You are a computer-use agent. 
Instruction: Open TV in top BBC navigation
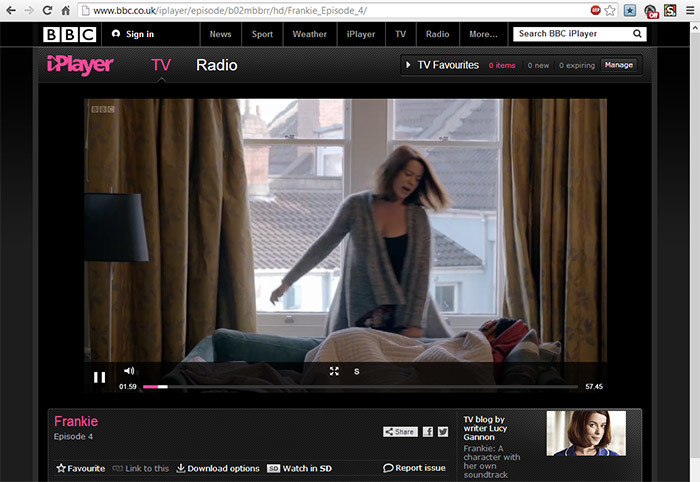[x=400, y=34]
